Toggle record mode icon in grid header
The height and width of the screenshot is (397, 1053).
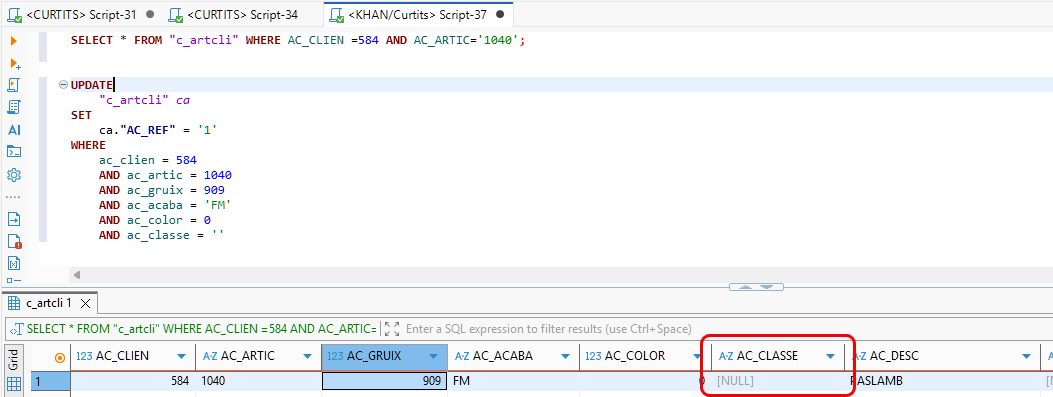click(x=60, y=357)
